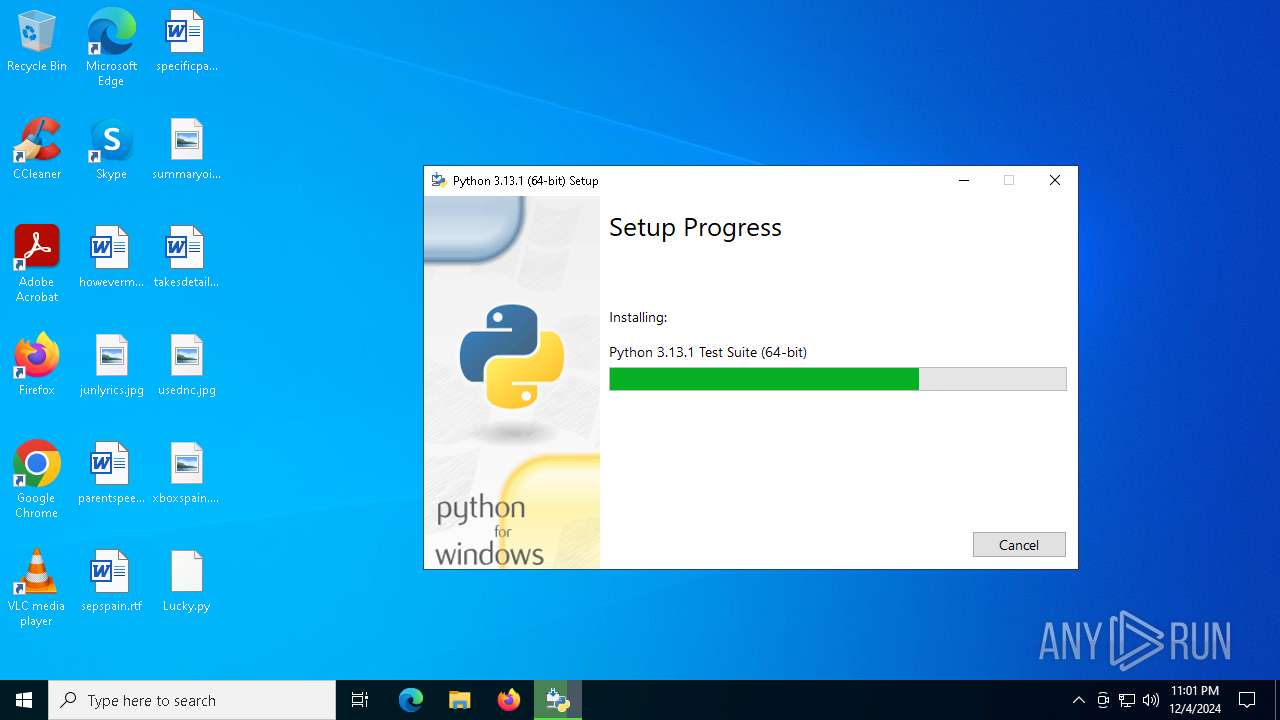Launch Microsoft Edge from the taskbar

[x=411, y=700]
